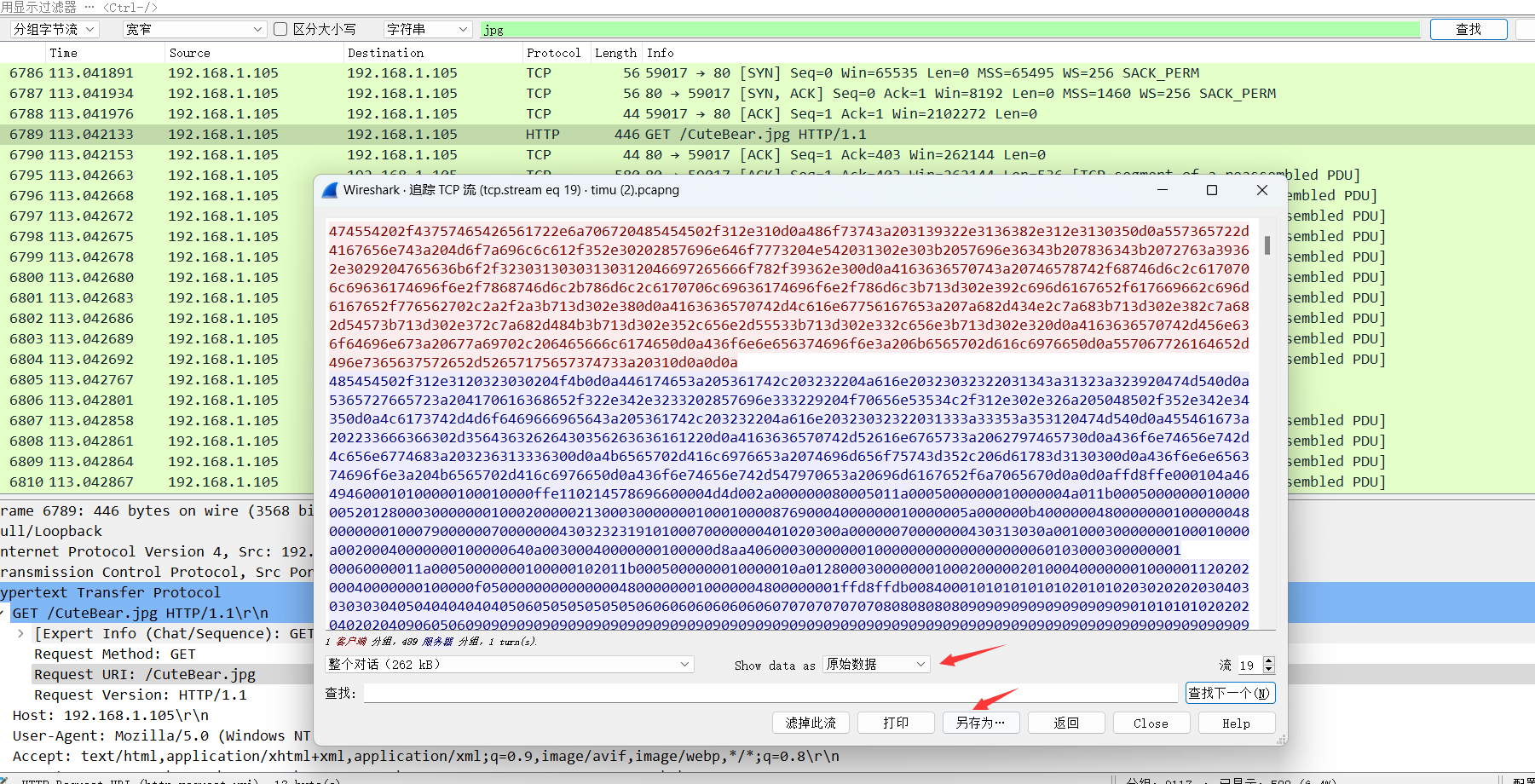1535x784 pixels.
Task: Select packet 6788 ACK row
Action: tap(767, 114)
